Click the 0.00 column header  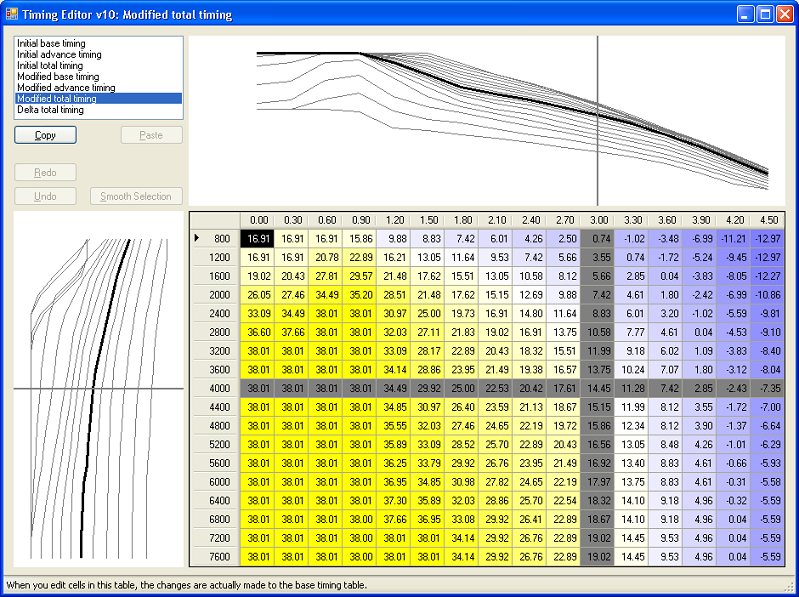tap(258, 220)
